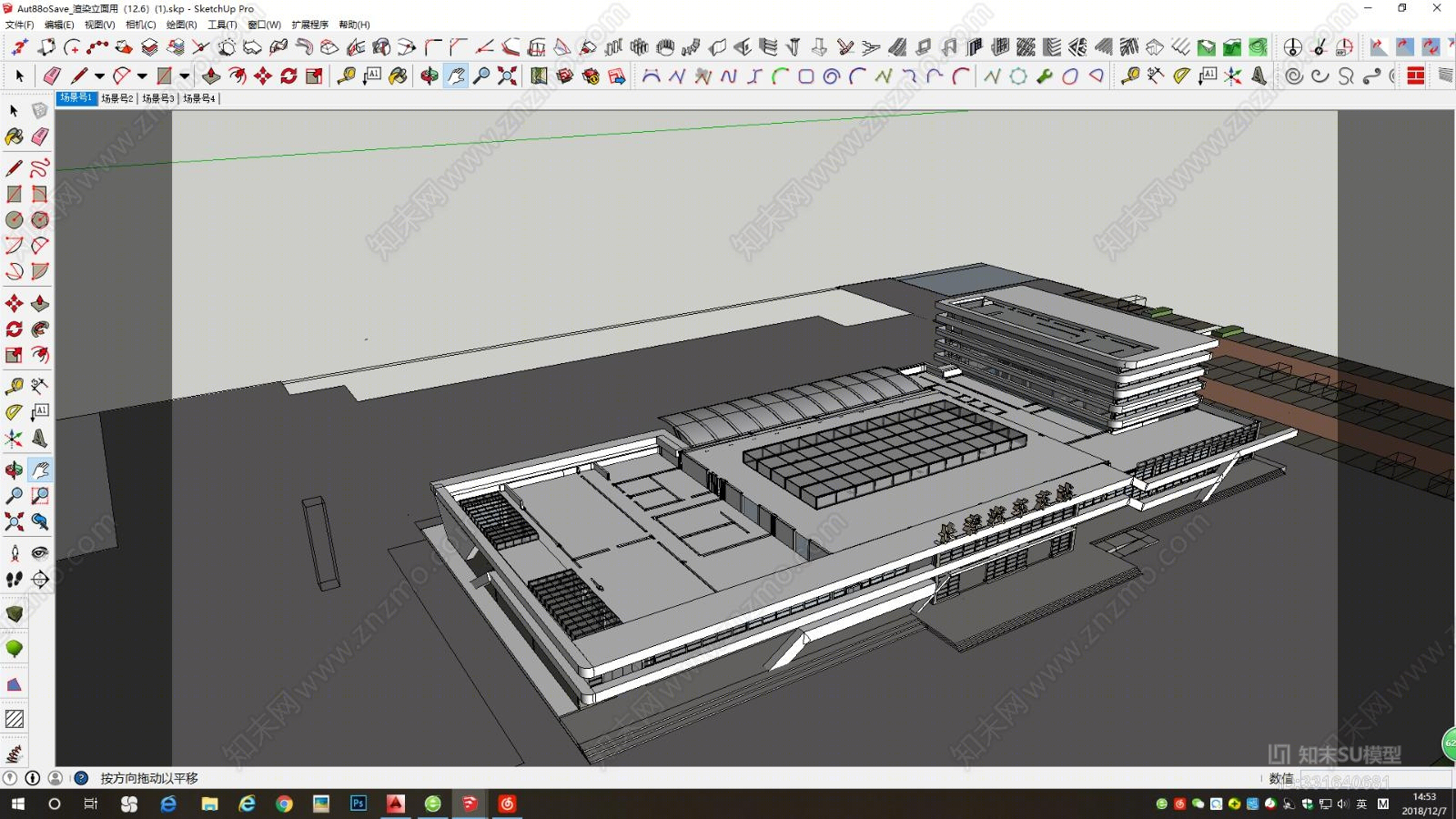Activate the Section Plane tool

pyautogui.click(x=39, y=579)
